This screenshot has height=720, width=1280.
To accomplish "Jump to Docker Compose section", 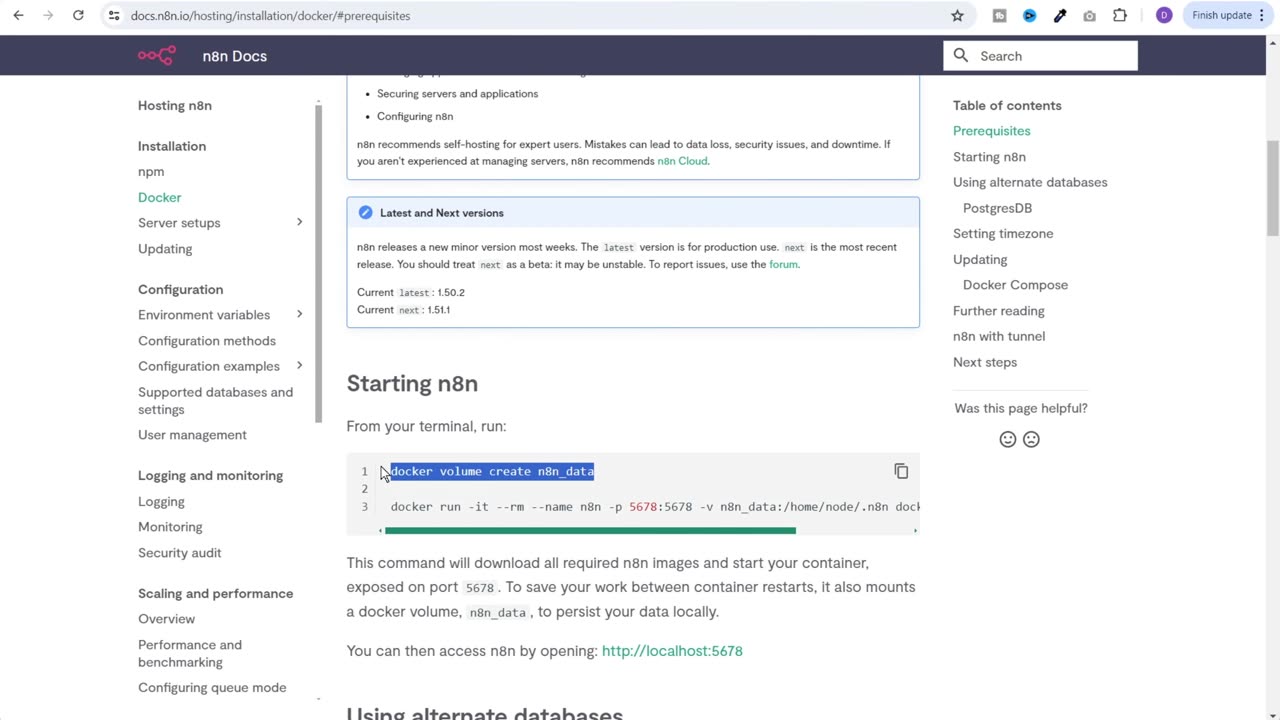I will (1015, 284).
